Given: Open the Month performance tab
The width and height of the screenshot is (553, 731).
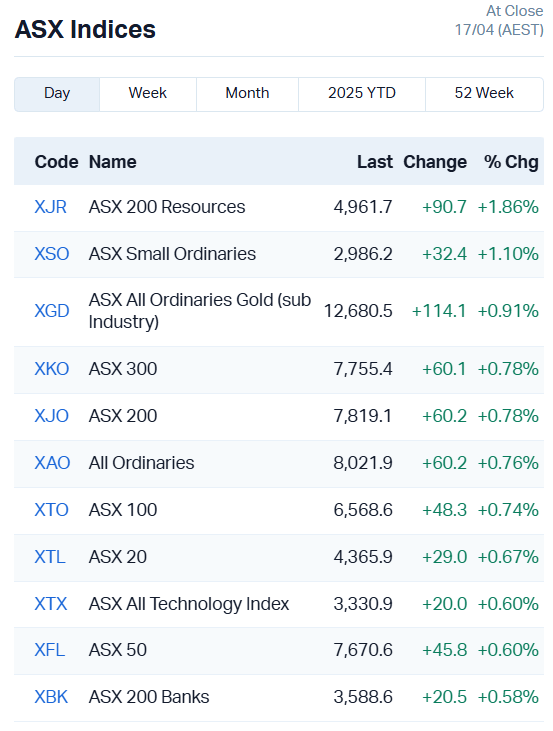Looking at the screenshot, I should (247, 94).
